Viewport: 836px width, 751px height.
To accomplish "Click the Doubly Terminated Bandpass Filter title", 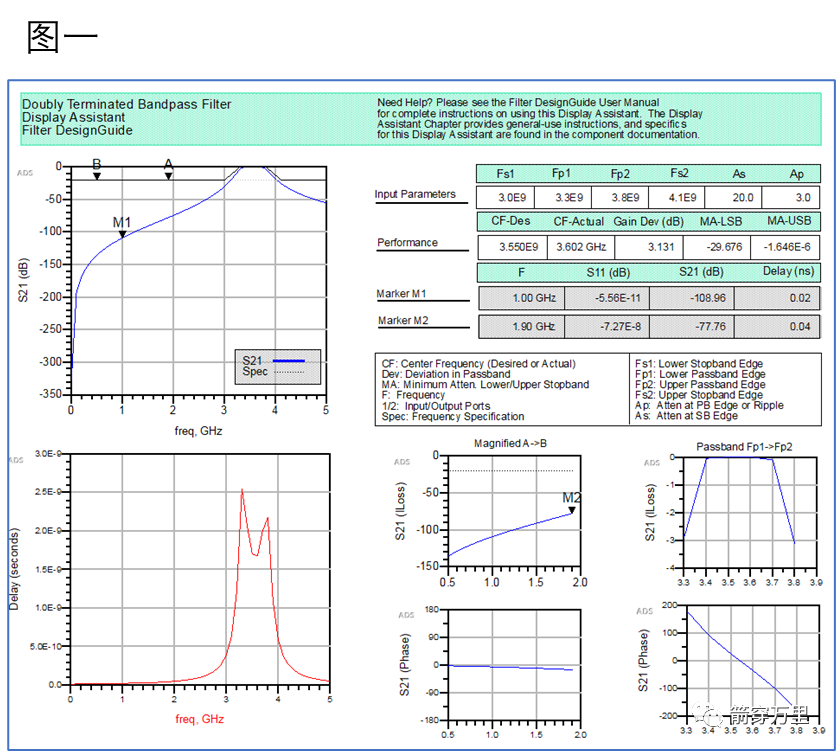I will (126, 104).
